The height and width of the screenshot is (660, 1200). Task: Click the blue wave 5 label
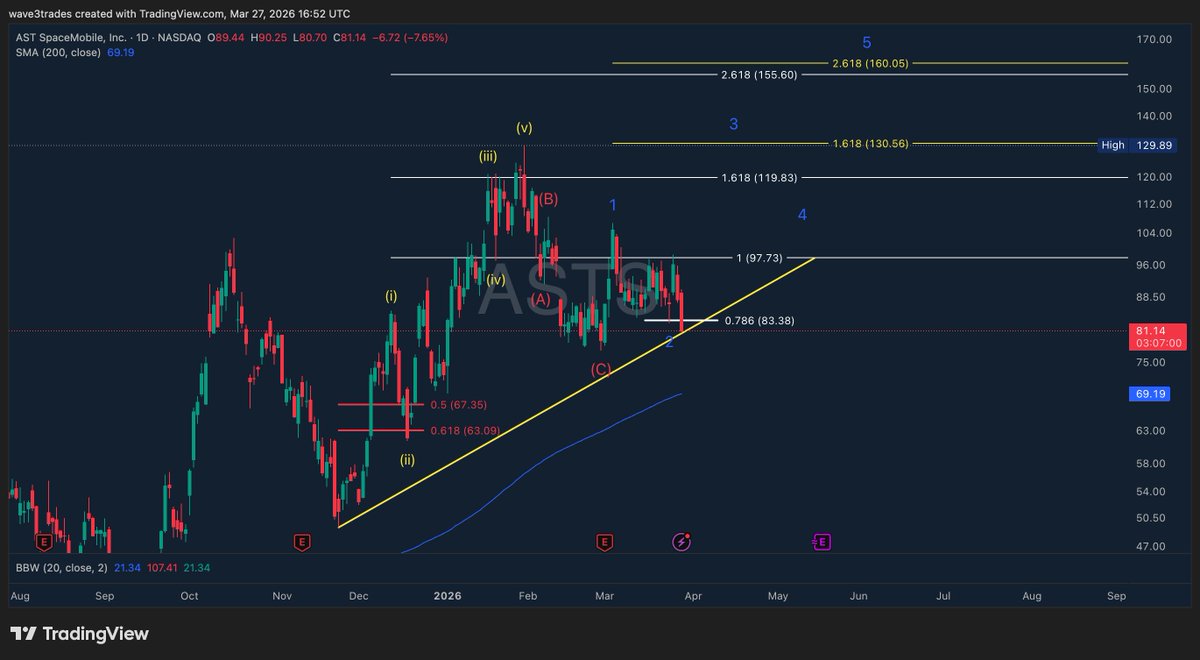(x=867, y=42)
